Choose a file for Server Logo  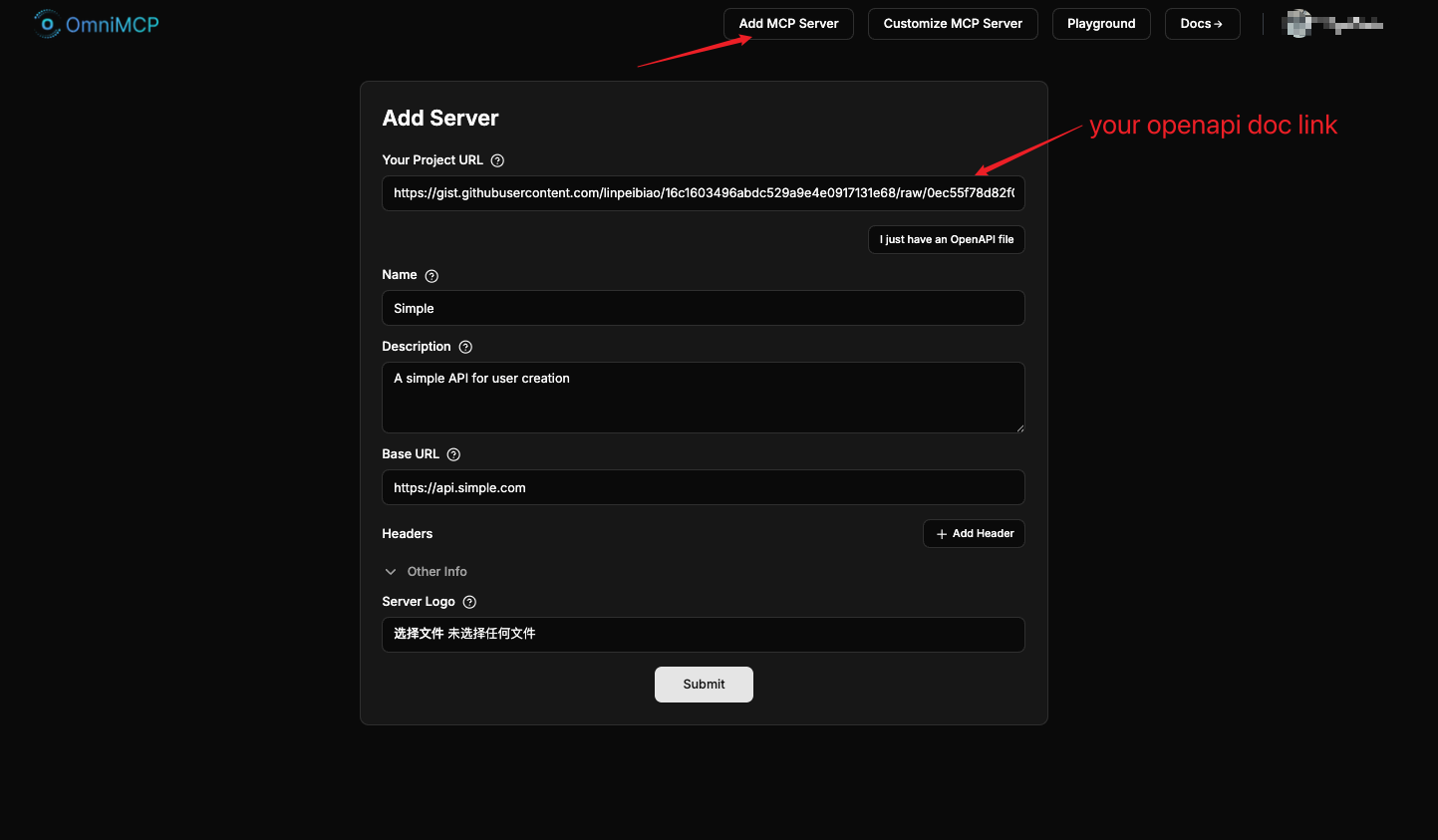click(x=419, y=634)
